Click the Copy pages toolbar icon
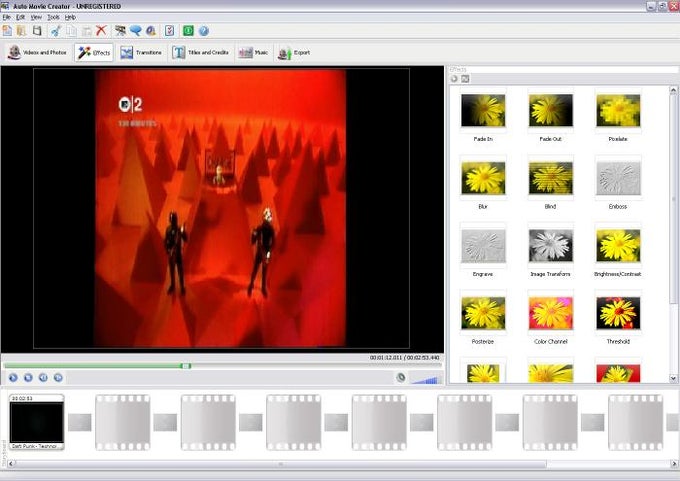Image resolution: width=680 pixels, height=481 pixels. [x=72, y=30]
